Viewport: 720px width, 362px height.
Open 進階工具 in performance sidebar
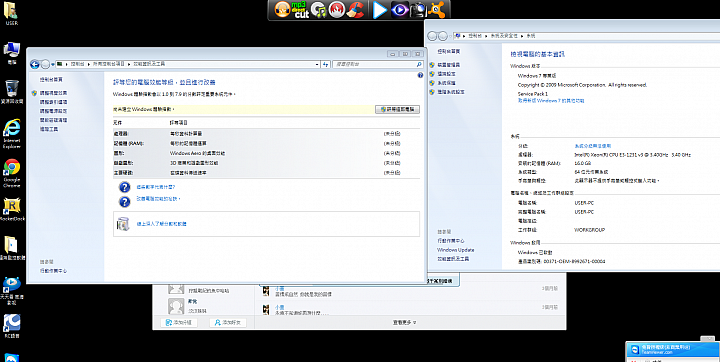click(x=49, y=129)
